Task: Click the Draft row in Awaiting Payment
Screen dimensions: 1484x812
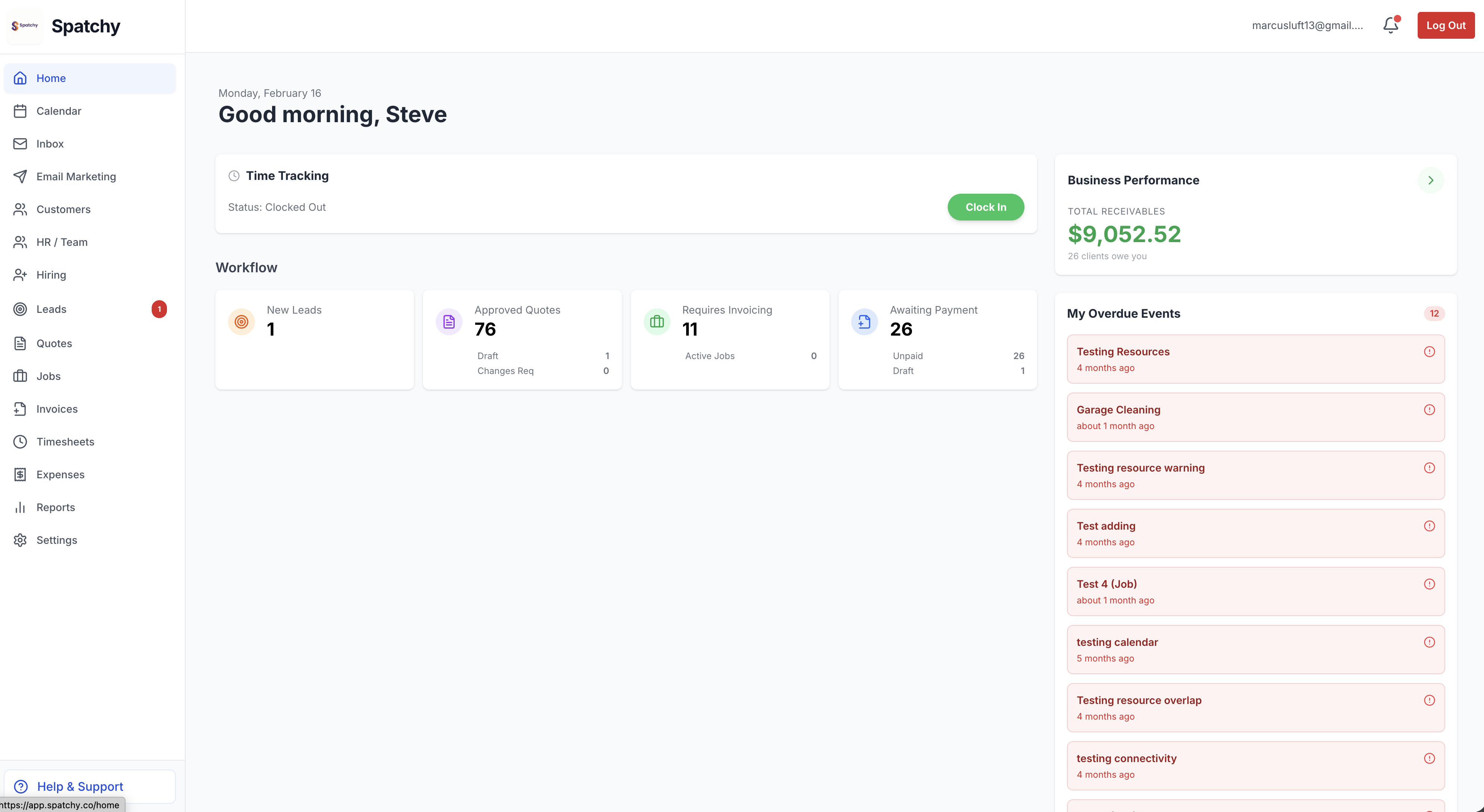Action: point(958,371)
